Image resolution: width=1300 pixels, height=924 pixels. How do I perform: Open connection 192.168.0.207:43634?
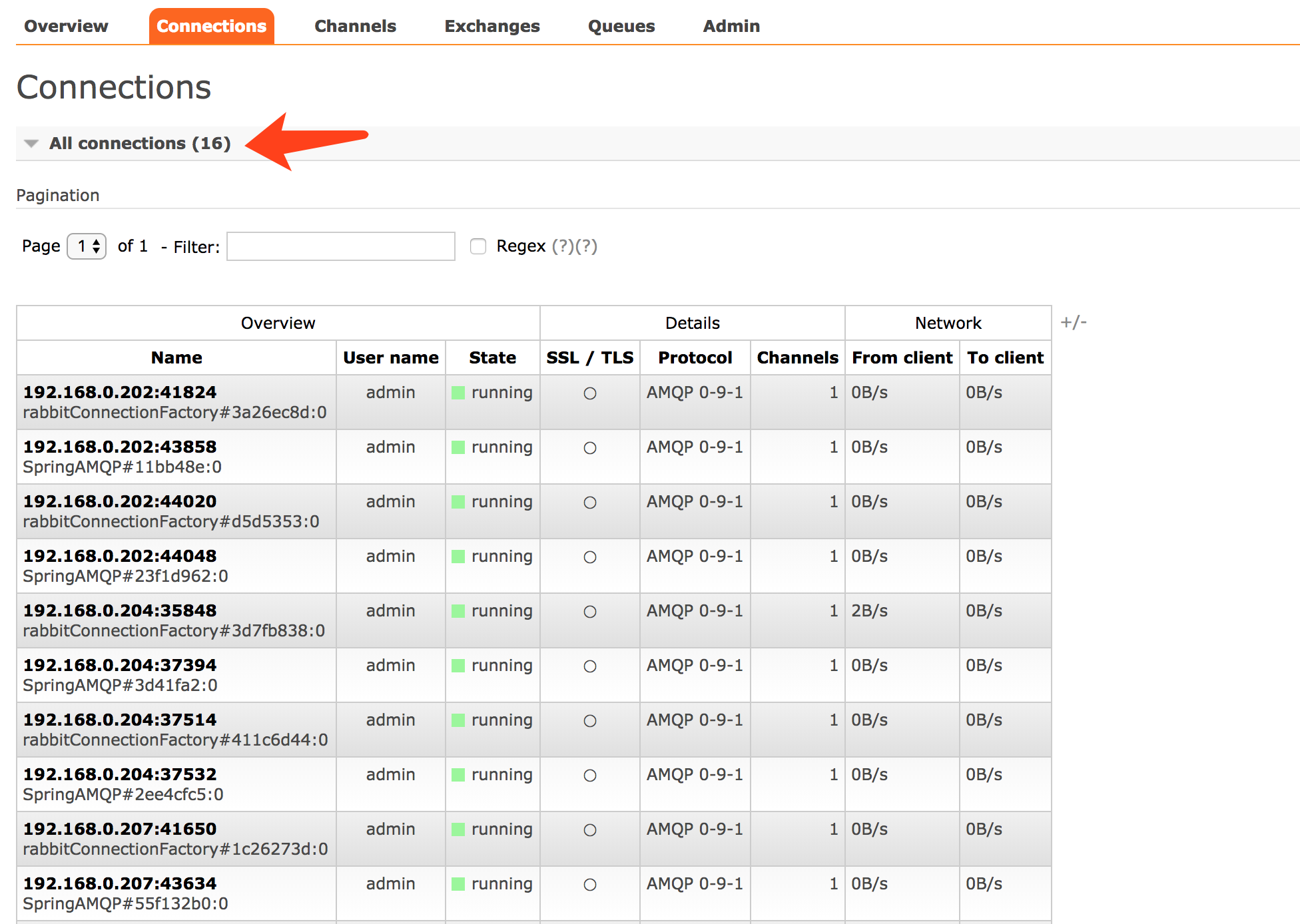120,883
